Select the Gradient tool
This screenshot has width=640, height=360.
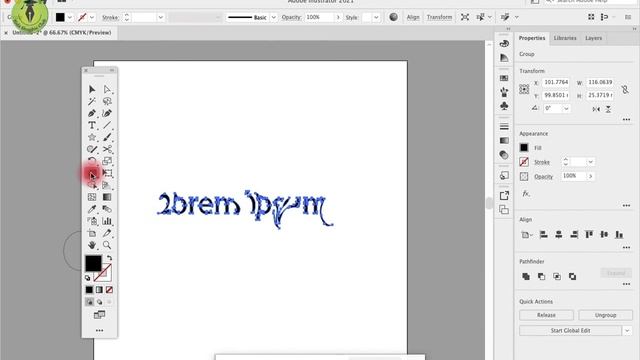107,197
